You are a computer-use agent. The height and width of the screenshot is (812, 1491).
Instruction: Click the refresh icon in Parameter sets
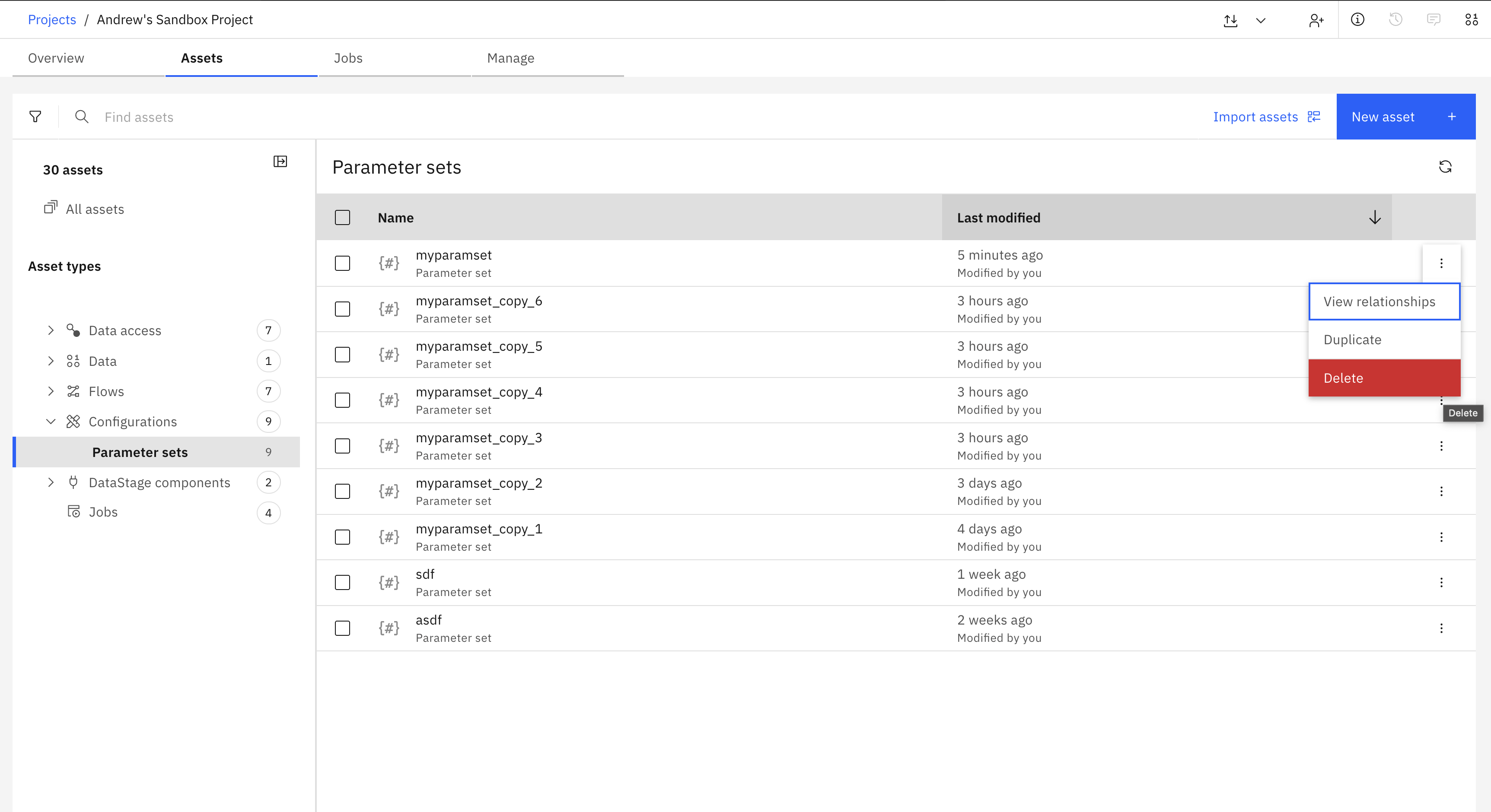coord(1445,167)
